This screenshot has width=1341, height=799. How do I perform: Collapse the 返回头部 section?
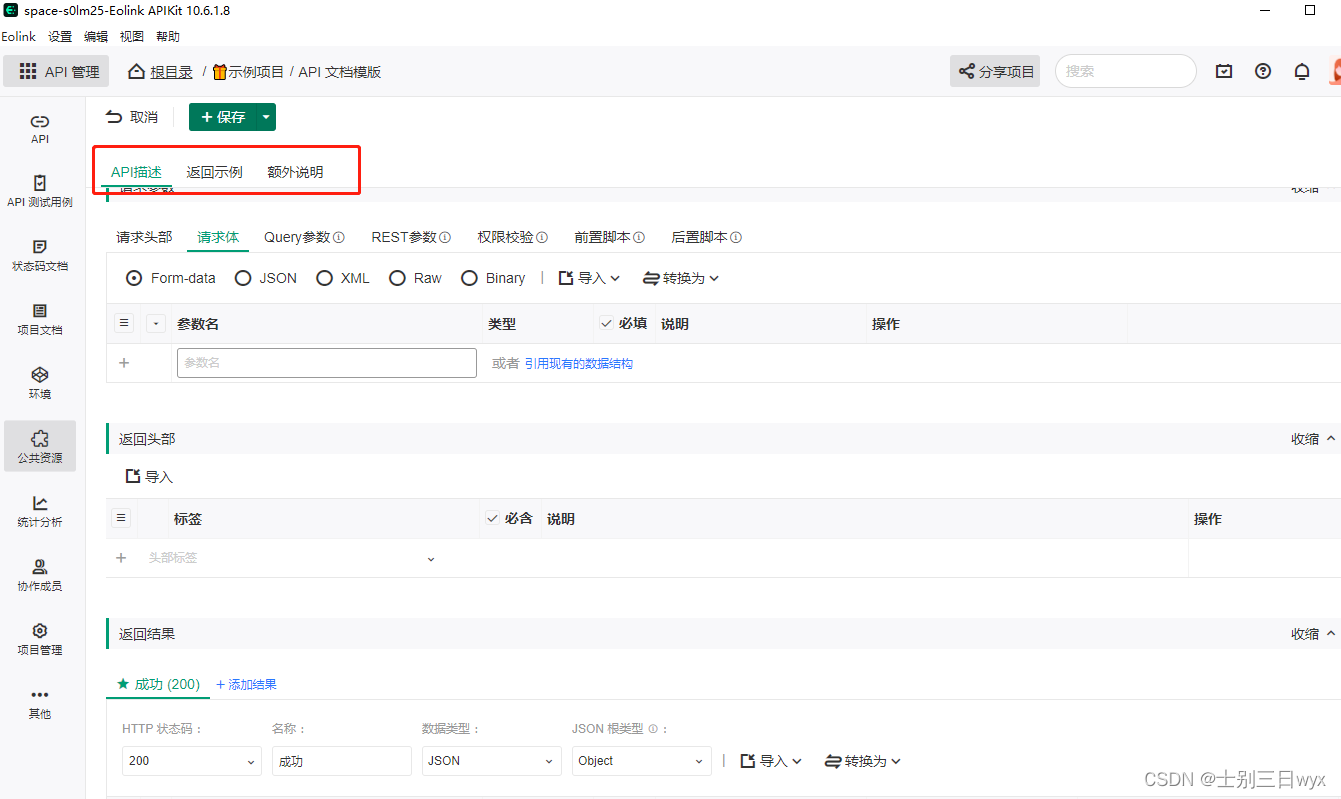coord(1313,439)
